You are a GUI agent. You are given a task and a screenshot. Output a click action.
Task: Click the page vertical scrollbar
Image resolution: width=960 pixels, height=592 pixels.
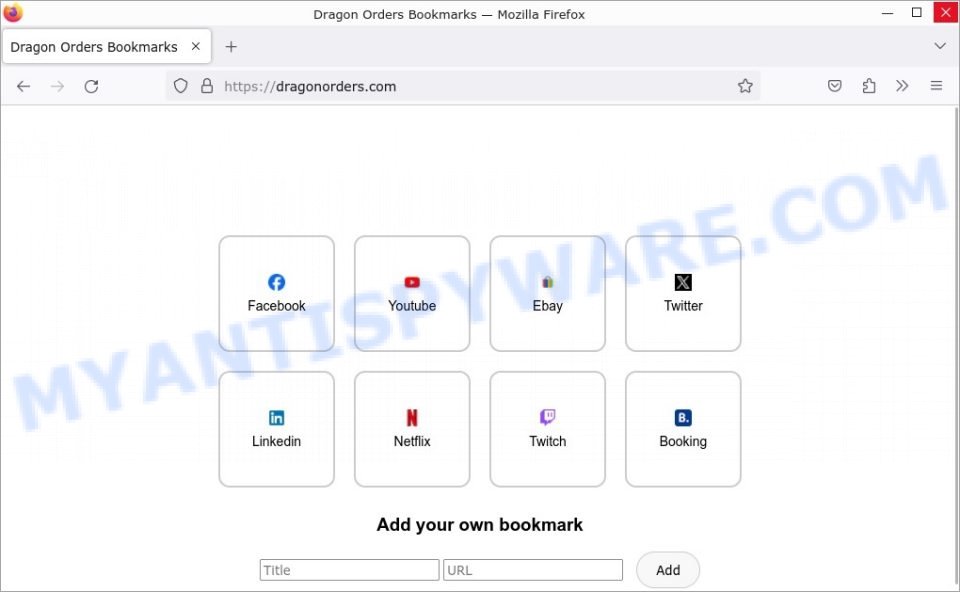tap(956, 346)
